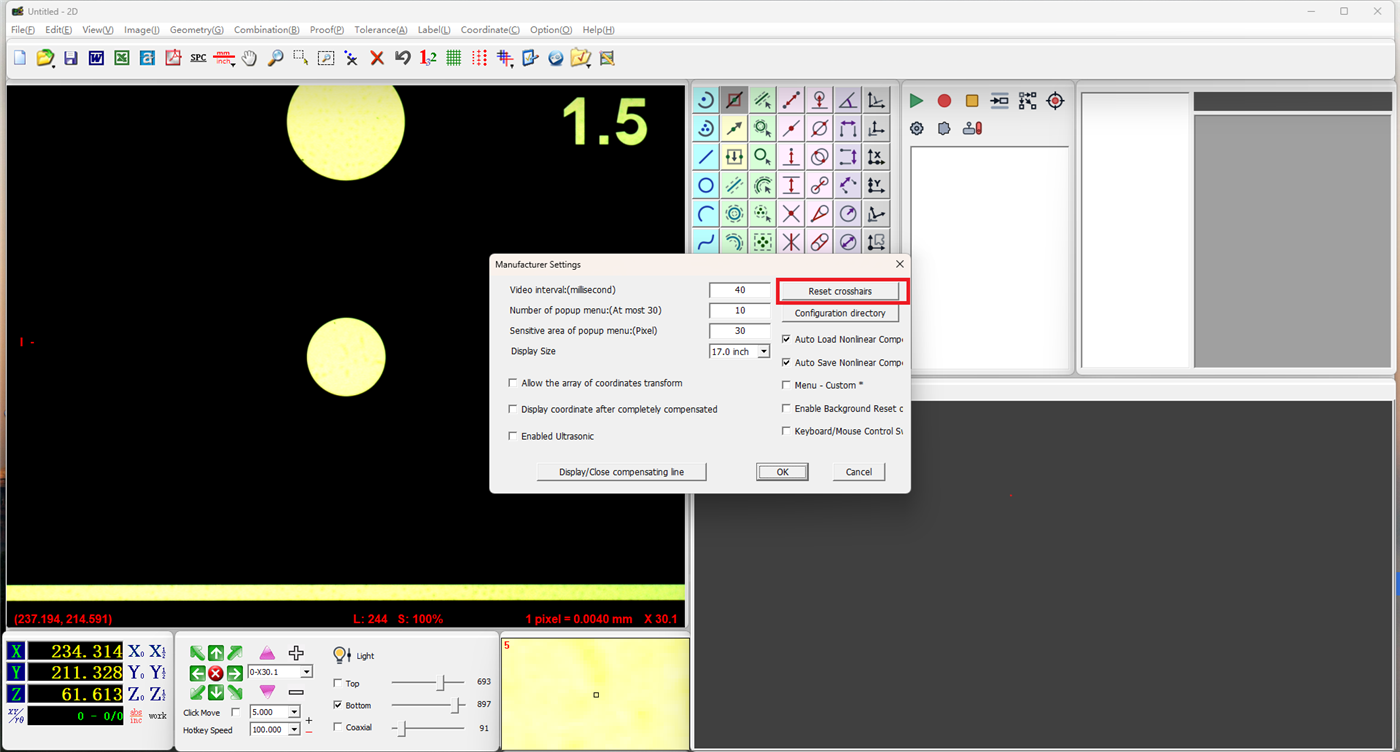Open the mm/inch unit dropdown in toolbar
Viewport: 1400px width, 752px height.
(225, 58)
